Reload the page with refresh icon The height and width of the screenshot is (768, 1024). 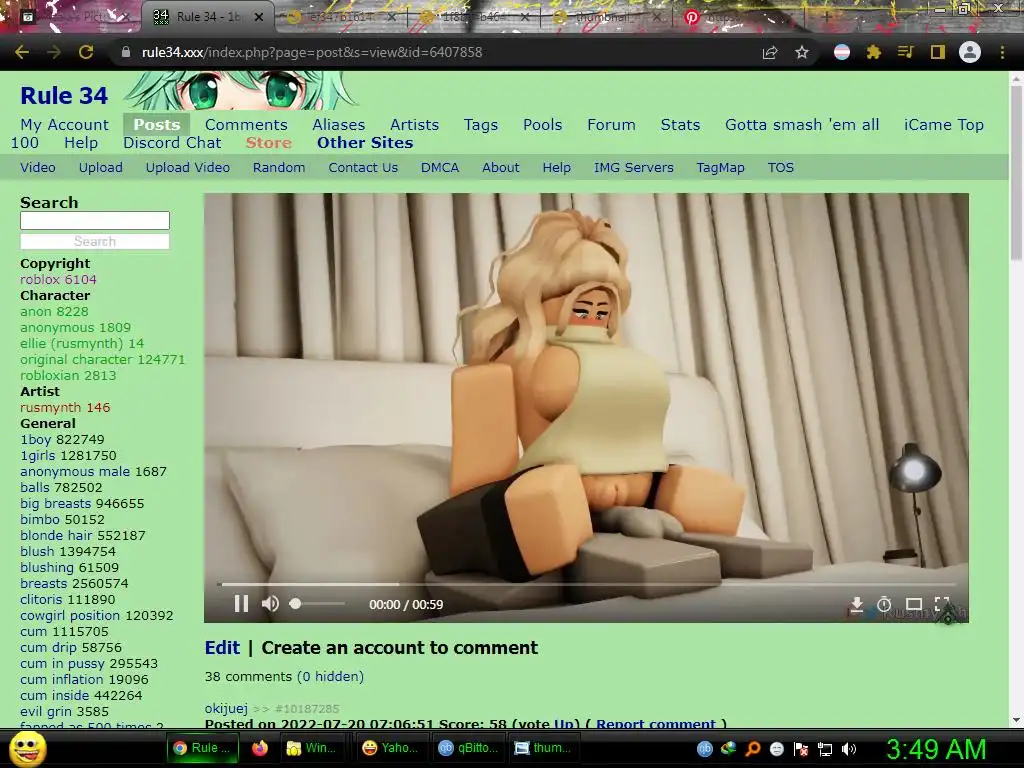tap(86, 52)
